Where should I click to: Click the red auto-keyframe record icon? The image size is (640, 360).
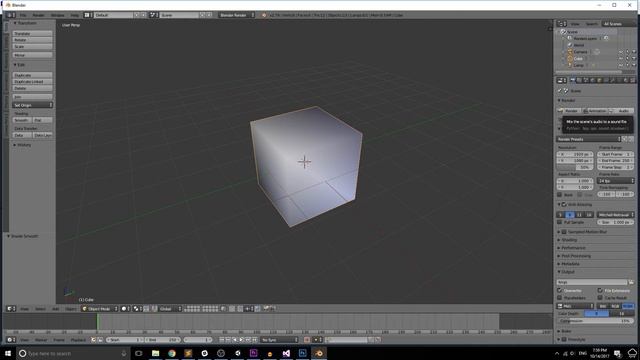click(x=307, y=340)
